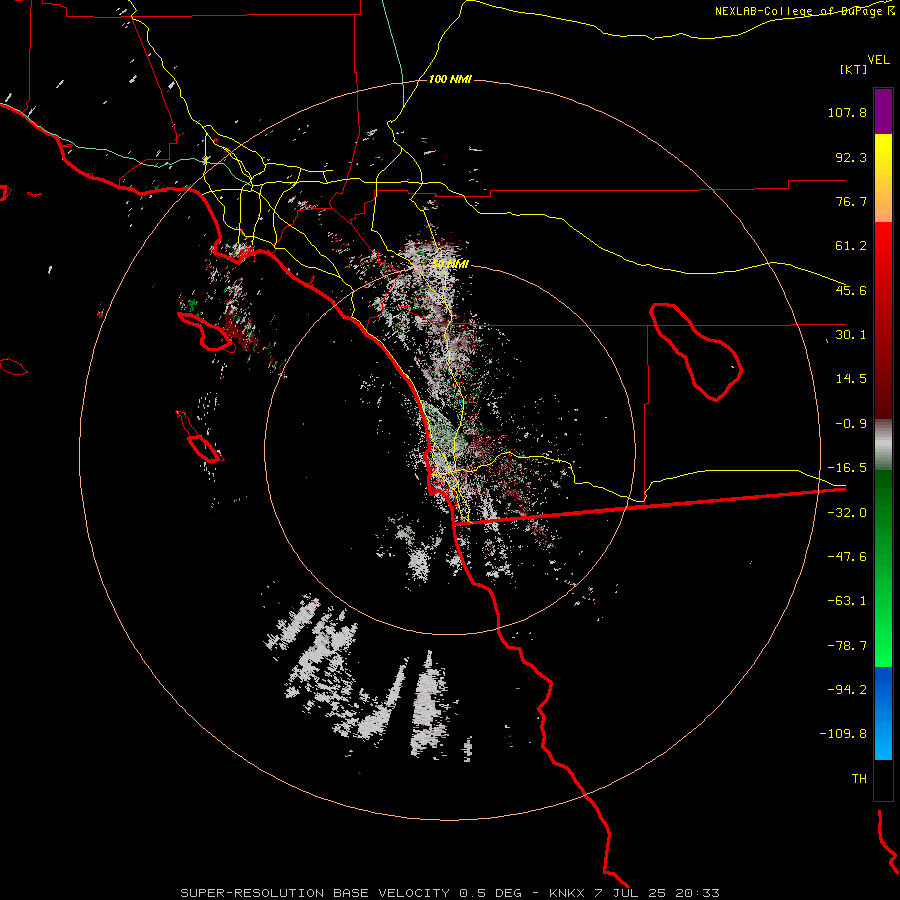900x900 pixels.
Task: Select the -78.7 scale value
Action: point(847,646)
